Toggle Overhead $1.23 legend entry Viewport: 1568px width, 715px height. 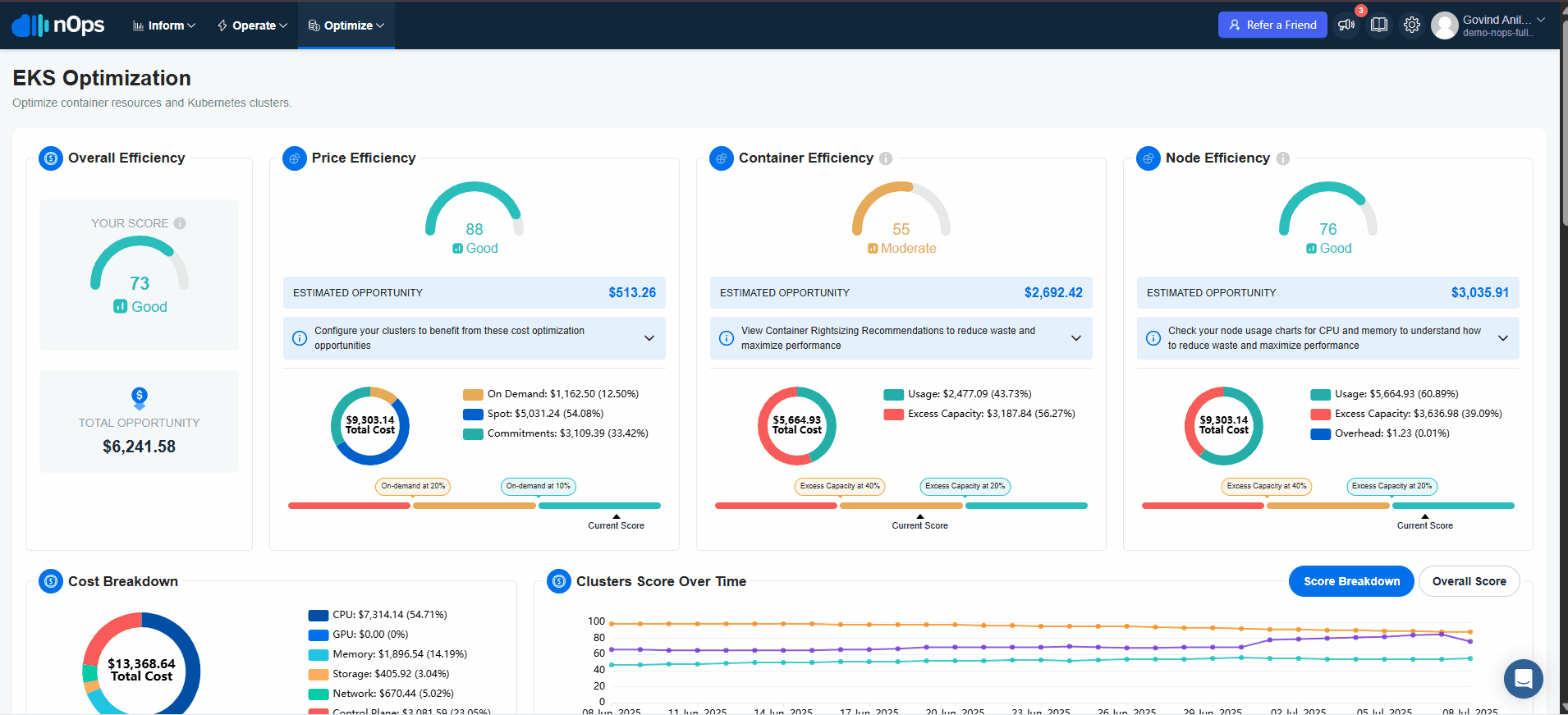tap(1380, 433)
